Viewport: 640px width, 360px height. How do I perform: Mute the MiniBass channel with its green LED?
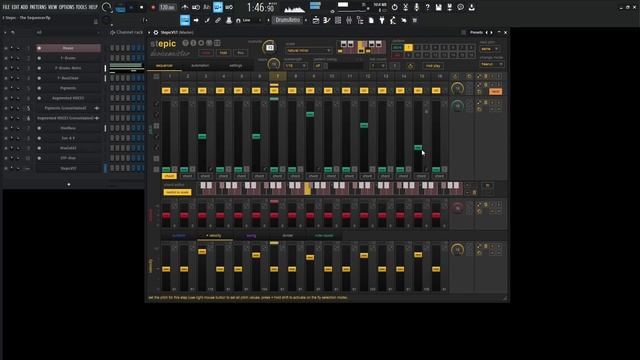(6, 128)
